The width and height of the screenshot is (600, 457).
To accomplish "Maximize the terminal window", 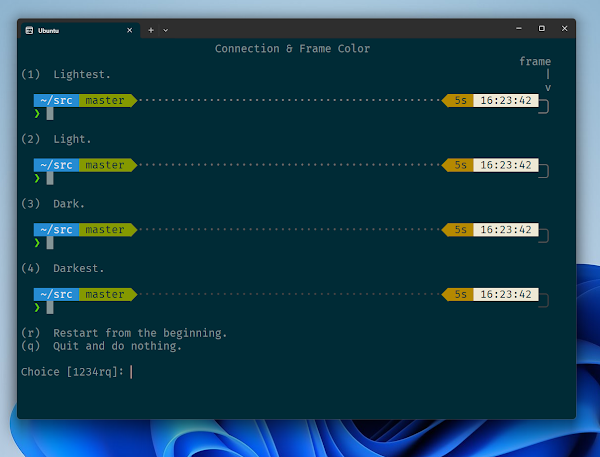I will (x=541, y=28).
